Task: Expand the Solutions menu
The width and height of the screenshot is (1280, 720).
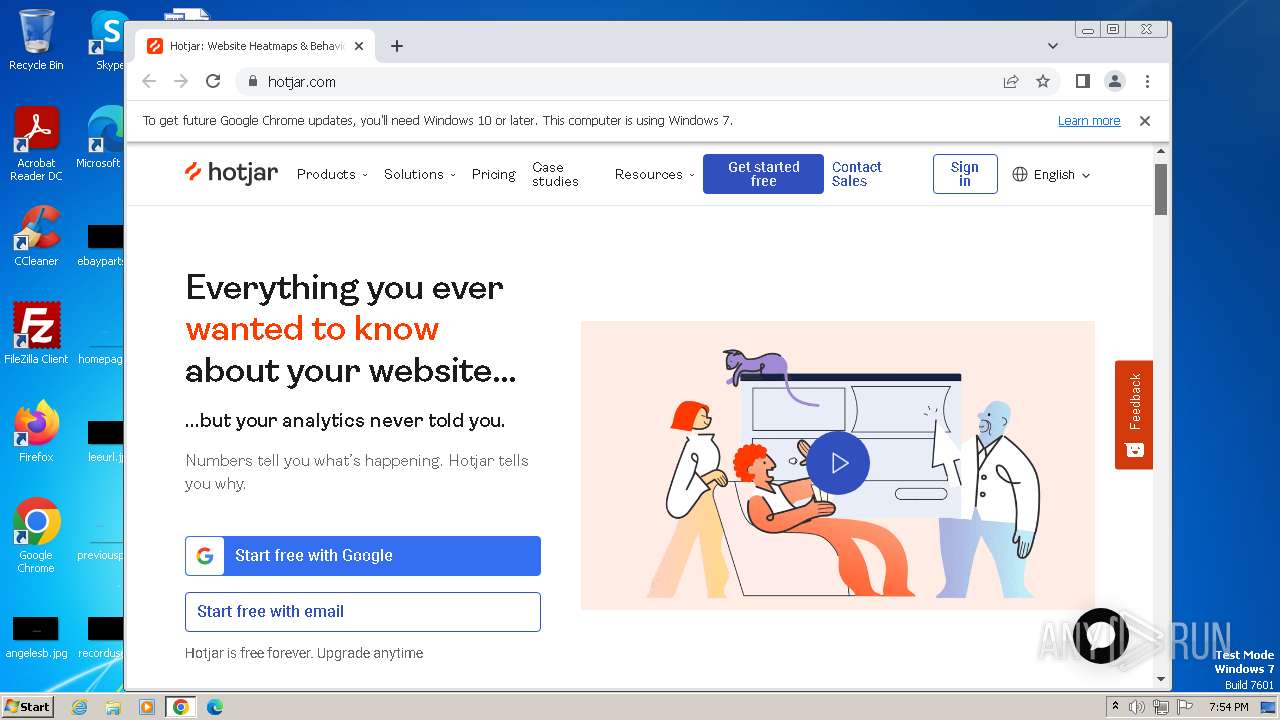Action: click(x=420, y=174)
